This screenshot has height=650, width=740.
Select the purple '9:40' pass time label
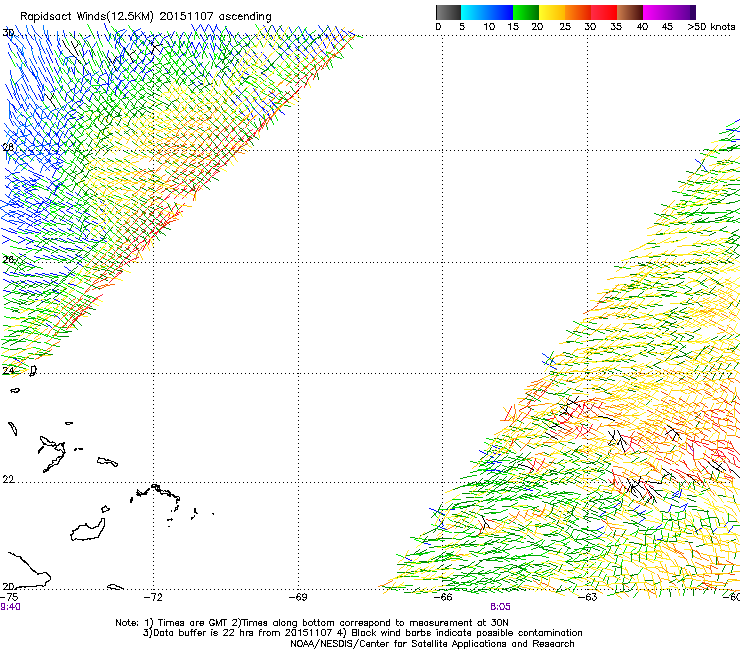coord(10,607)
